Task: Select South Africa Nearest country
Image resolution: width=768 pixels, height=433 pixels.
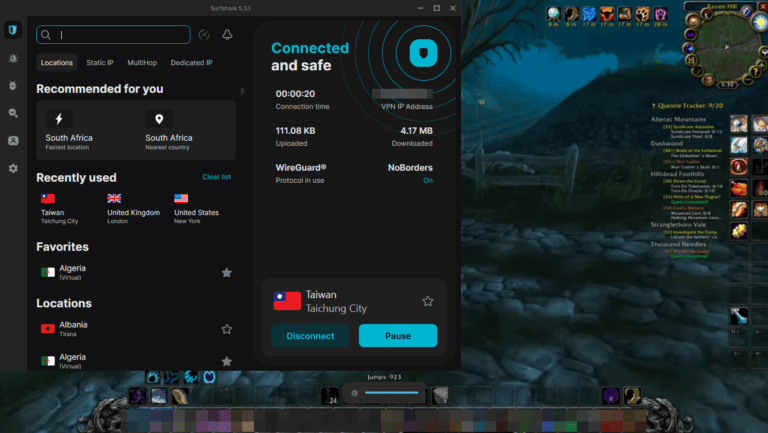Action: 169,130
